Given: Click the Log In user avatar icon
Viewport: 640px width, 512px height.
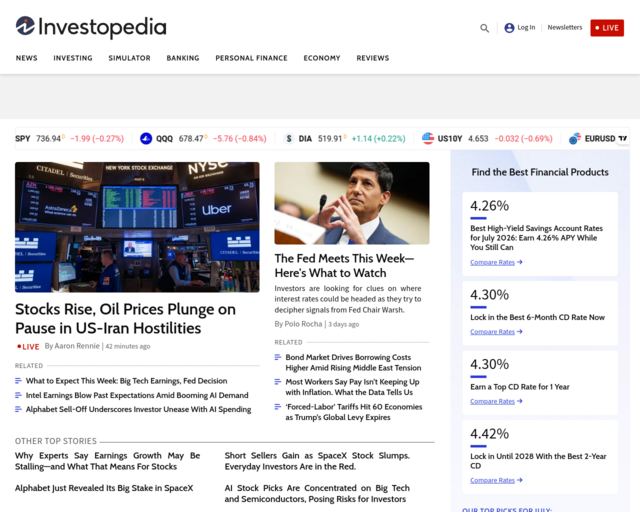Looking at the screenshot, I should 509,28.
